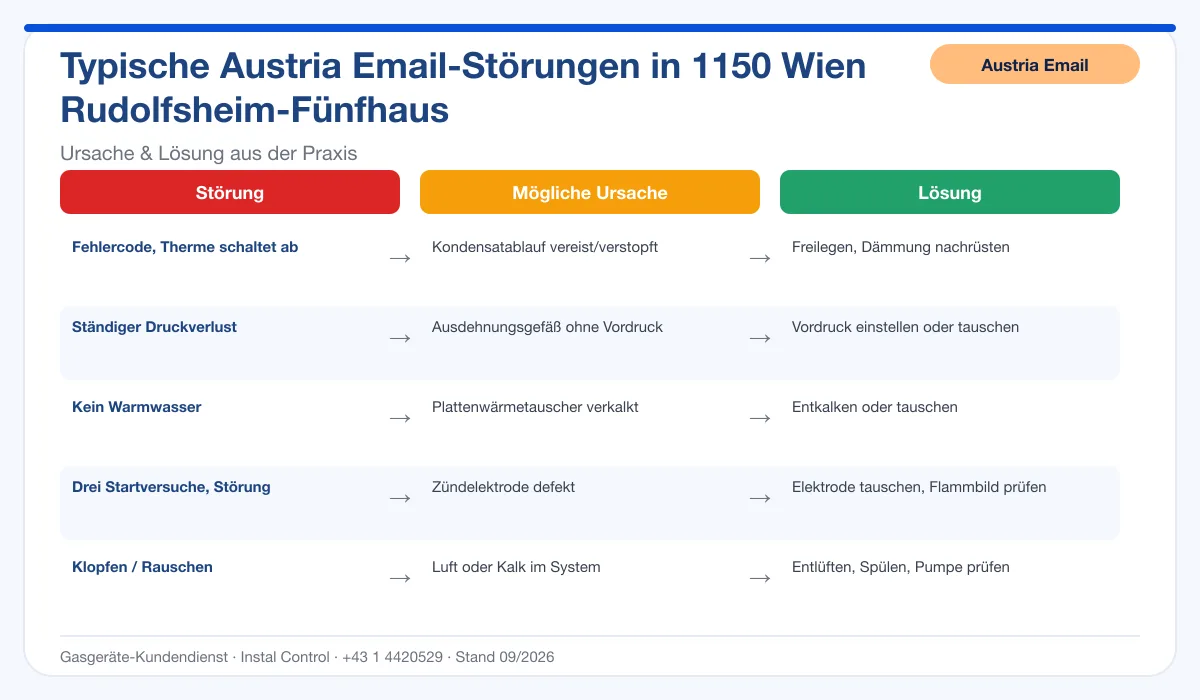The width and height of the screenshot is (1200, 700).
Task: Click arrow after Ausdehnungsgefäß ohne Vordruck
Action: tap(760, 338)
